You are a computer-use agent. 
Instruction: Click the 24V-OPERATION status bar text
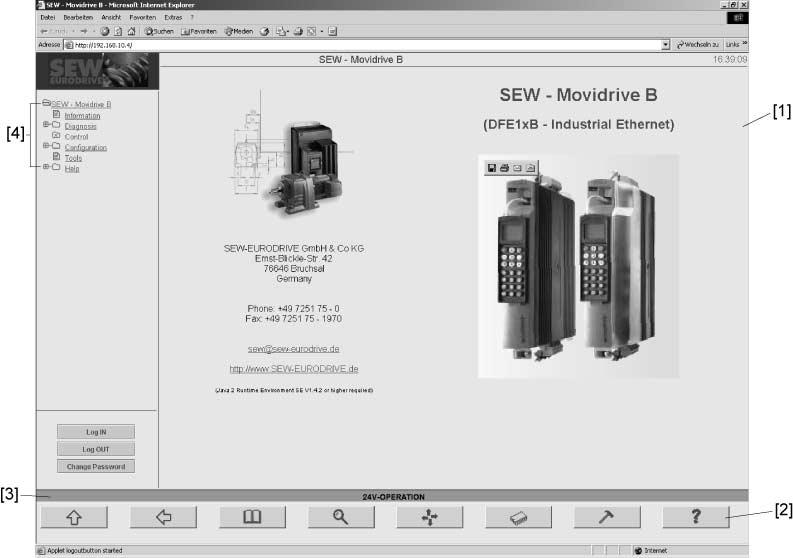point(393,497)
